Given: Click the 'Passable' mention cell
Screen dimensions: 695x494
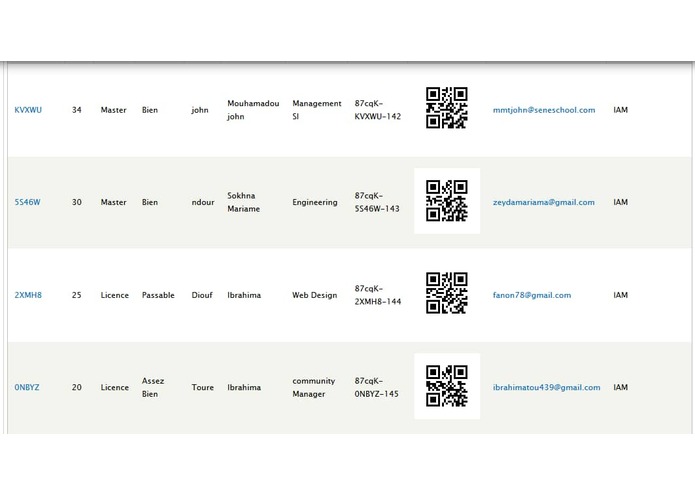Looking at the screenshot, I should coord(158,295).
